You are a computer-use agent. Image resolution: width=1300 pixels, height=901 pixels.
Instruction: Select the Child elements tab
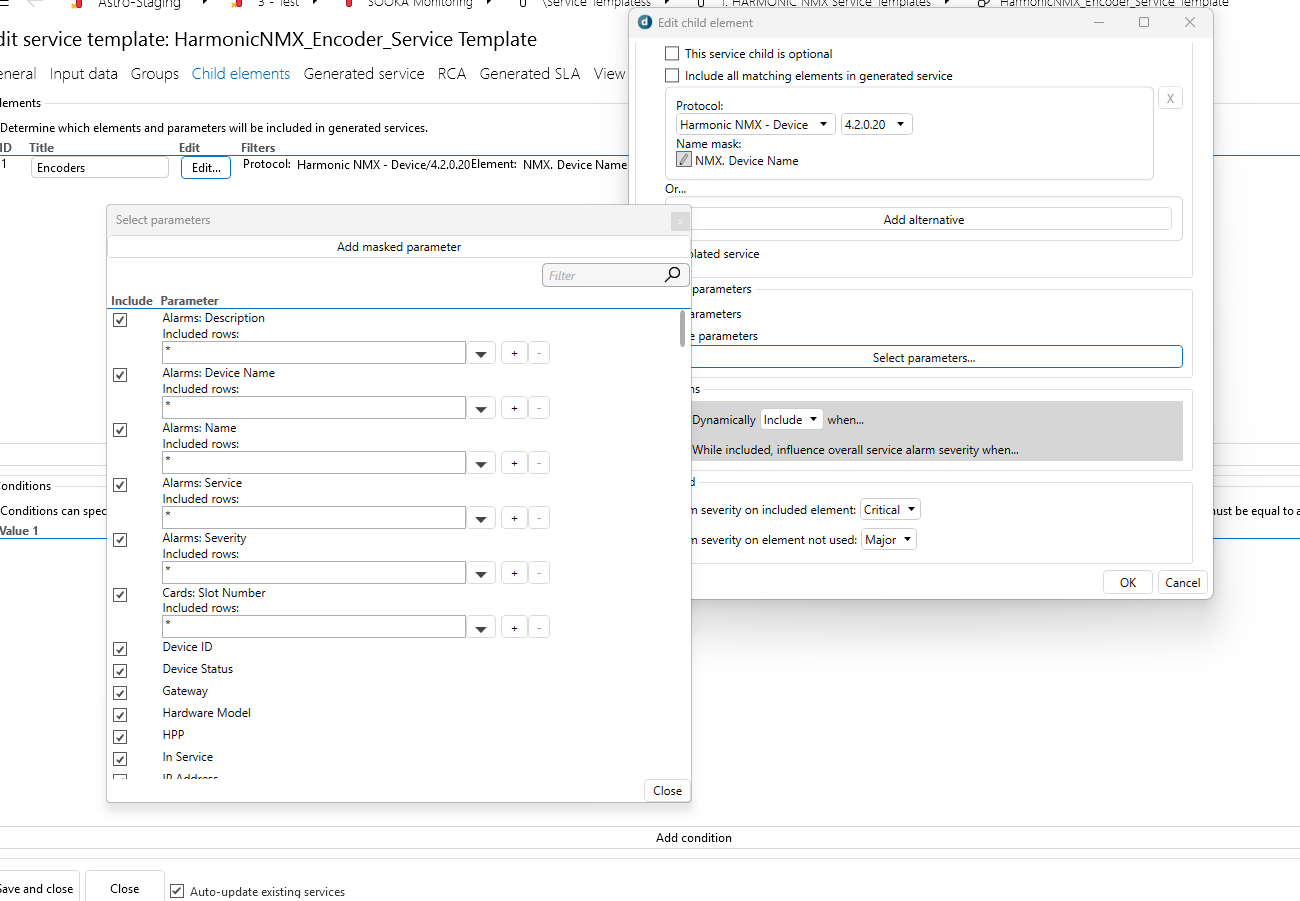point(241,73)
